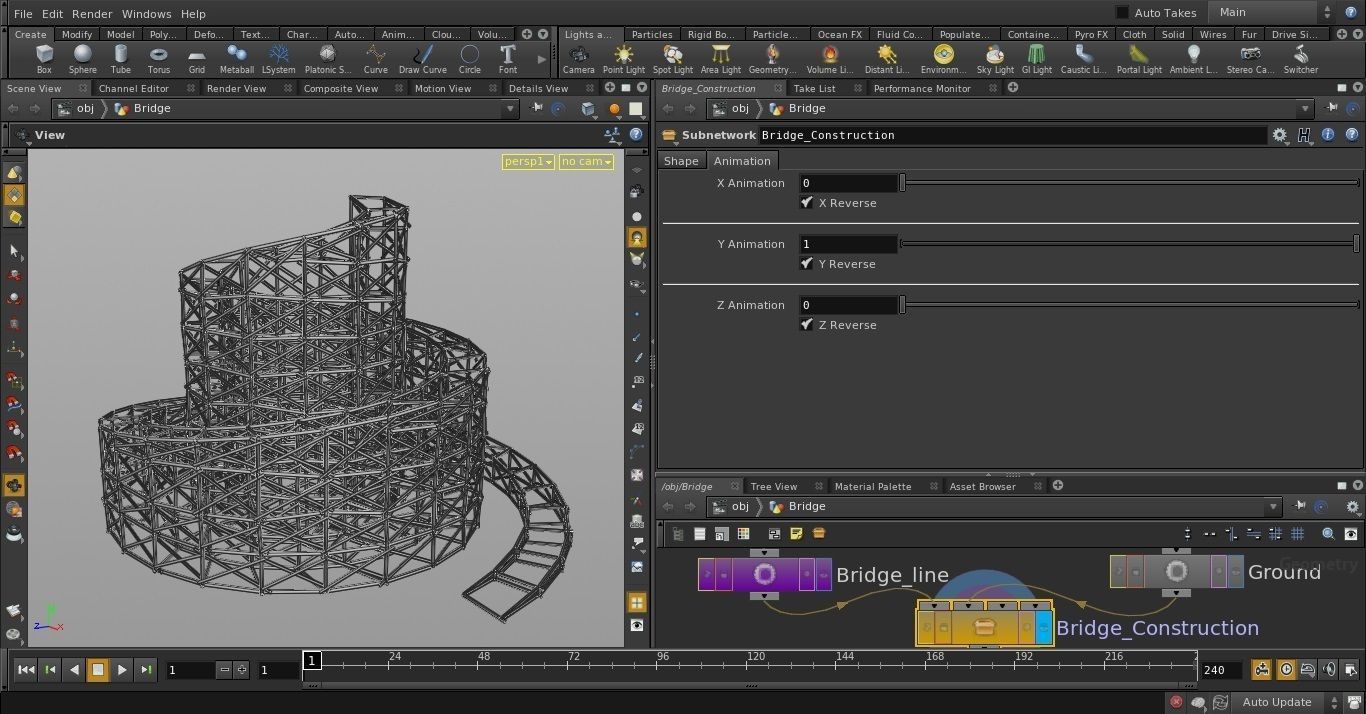Create a Stereo Camera
1366x714 pixels.
pyautogui.click(x=1250, y=59)
